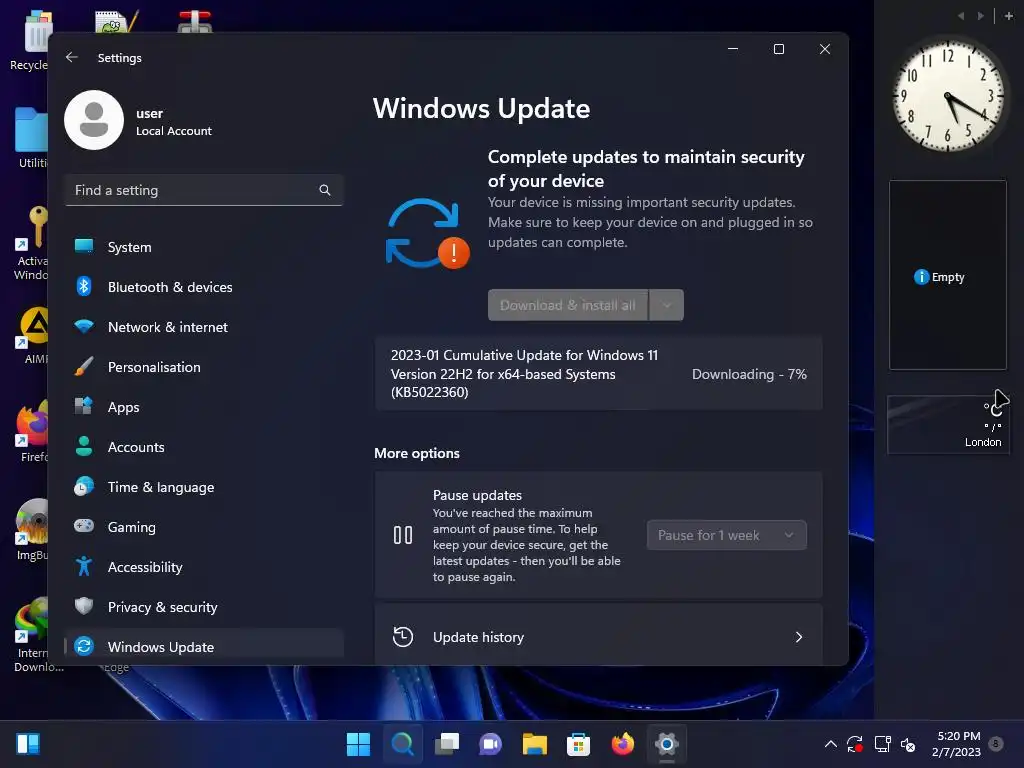Image resolution: width=1024 pixels, height=768 pixels.
Task: Click the Pause updates pause icon
Action: pyautogui.click(x=403, y=535)
